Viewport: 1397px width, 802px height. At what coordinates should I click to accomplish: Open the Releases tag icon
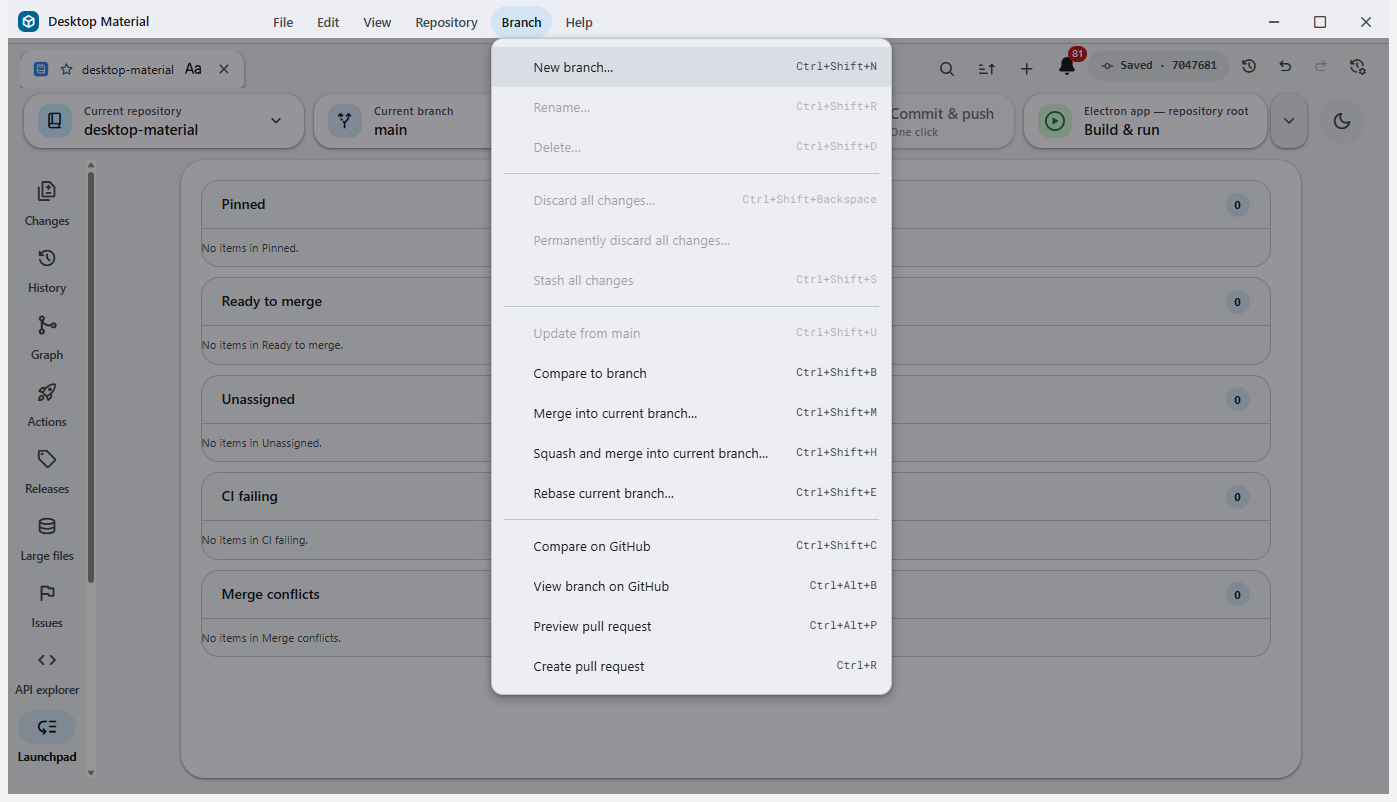click(x=47, y=459)
